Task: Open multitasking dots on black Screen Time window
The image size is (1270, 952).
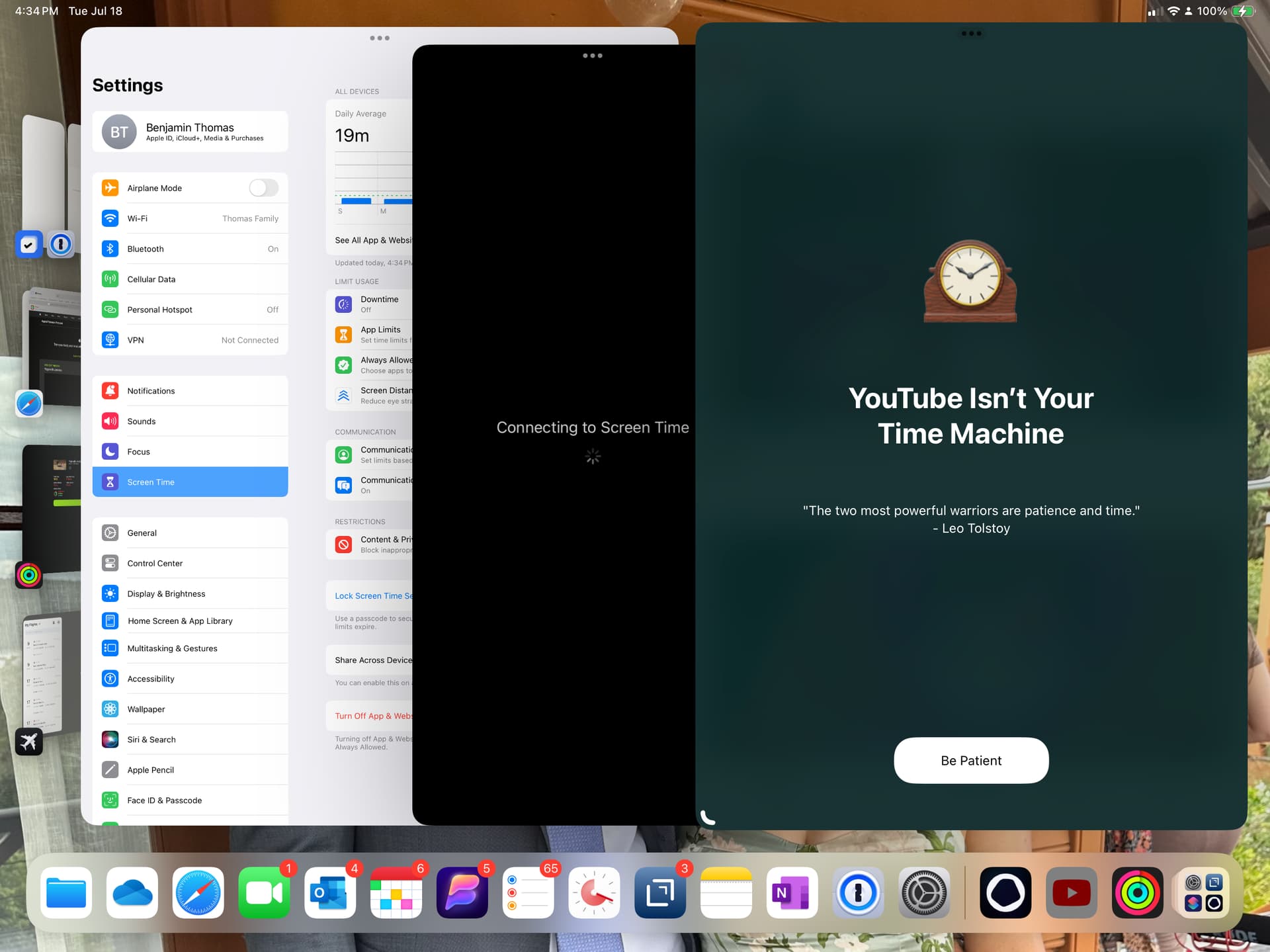Action: pyautogui.click(x=592, y=56)
